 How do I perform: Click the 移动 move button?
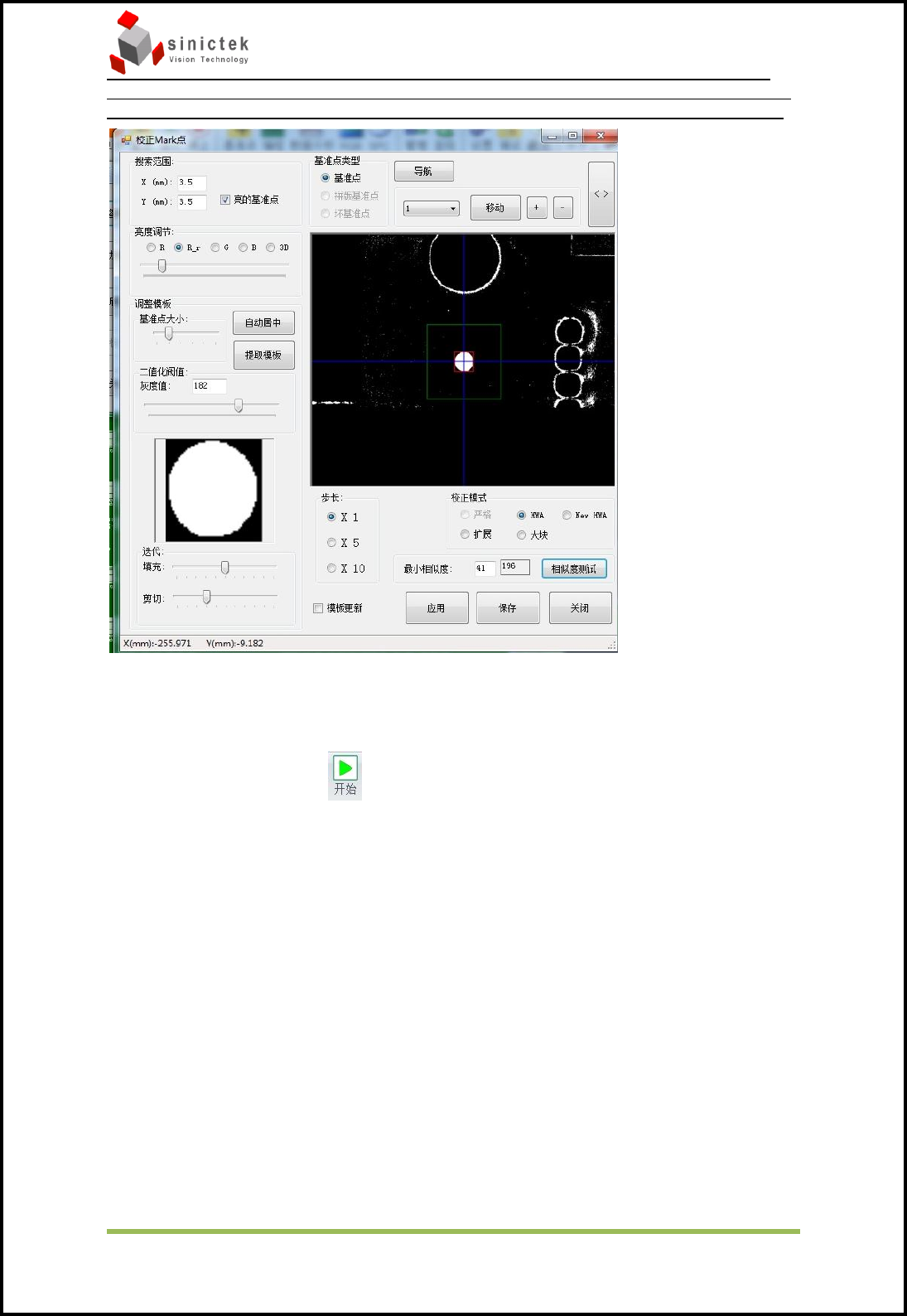click(495, 208)
